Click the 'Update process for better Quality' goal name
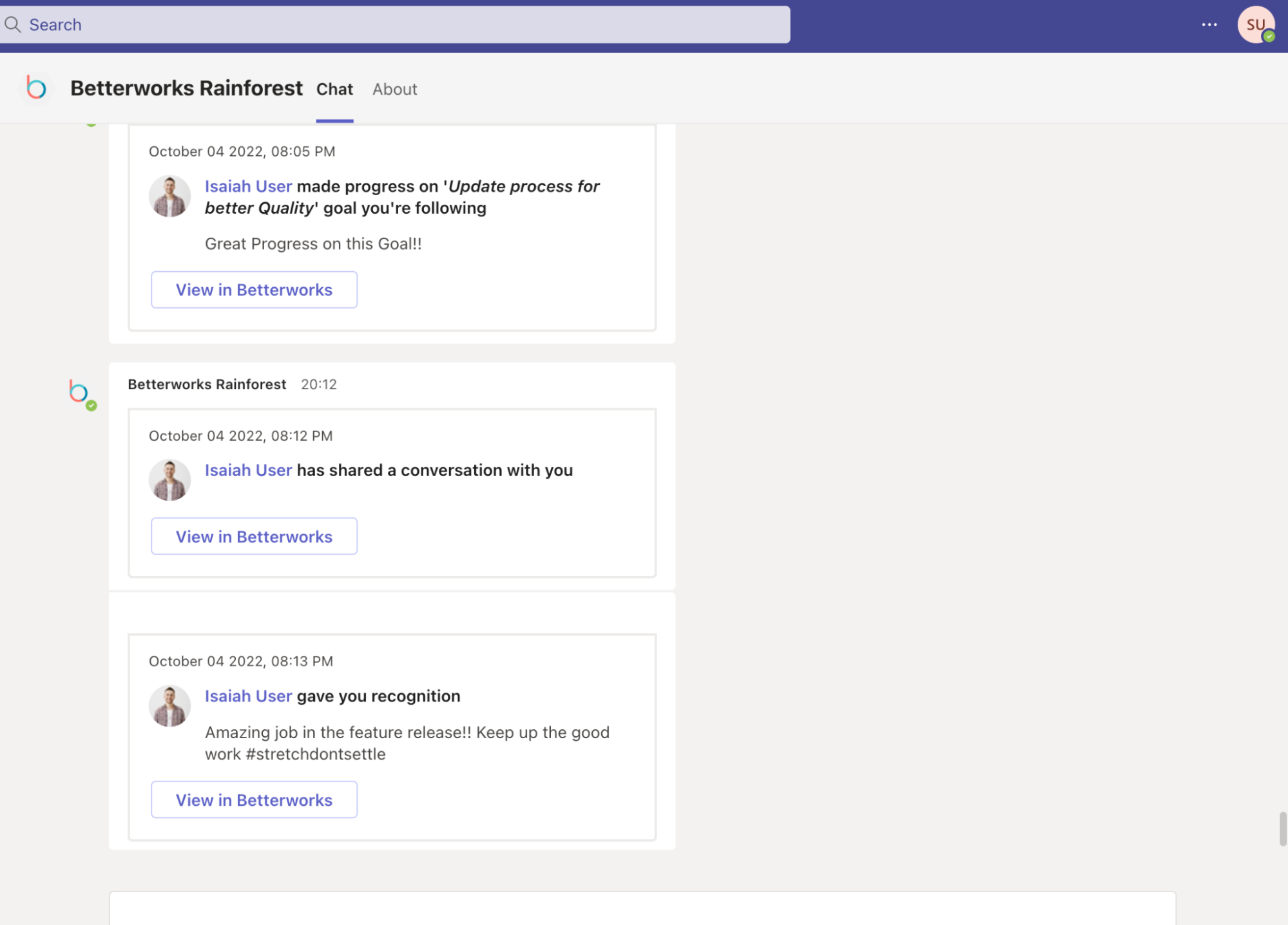 402,197
